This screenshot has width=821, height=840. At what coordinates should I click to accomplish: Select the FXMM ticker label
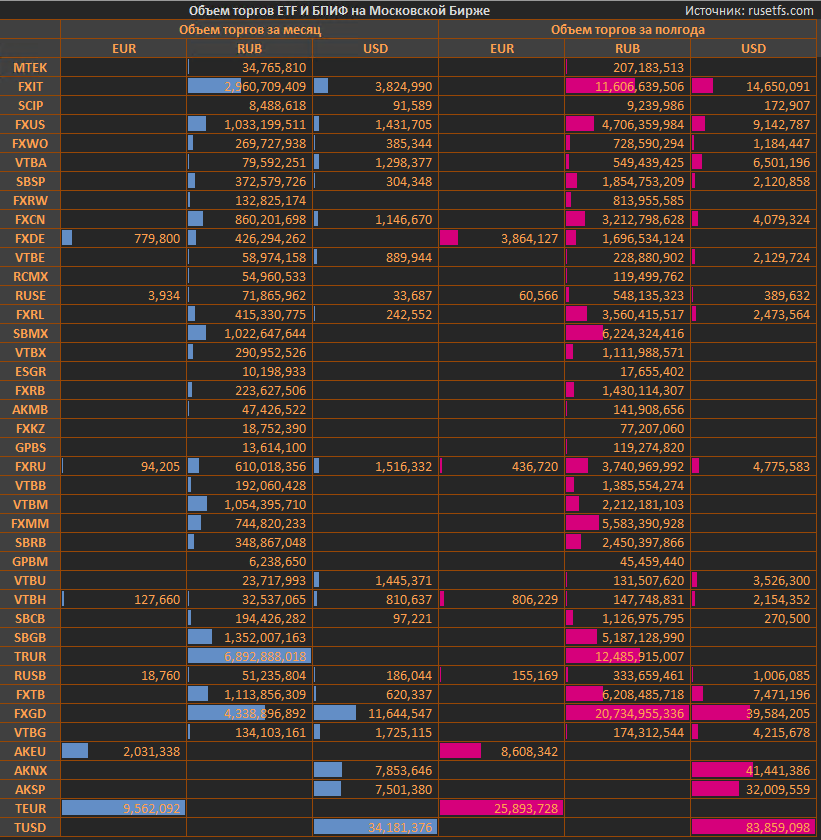point(30,524)
